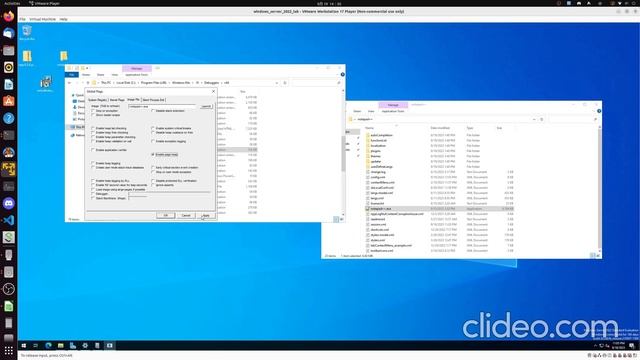Select config.xml in the file list
The height and width of the screenshot is (360, 640).
pyautogui.click(x=377, y=177)
